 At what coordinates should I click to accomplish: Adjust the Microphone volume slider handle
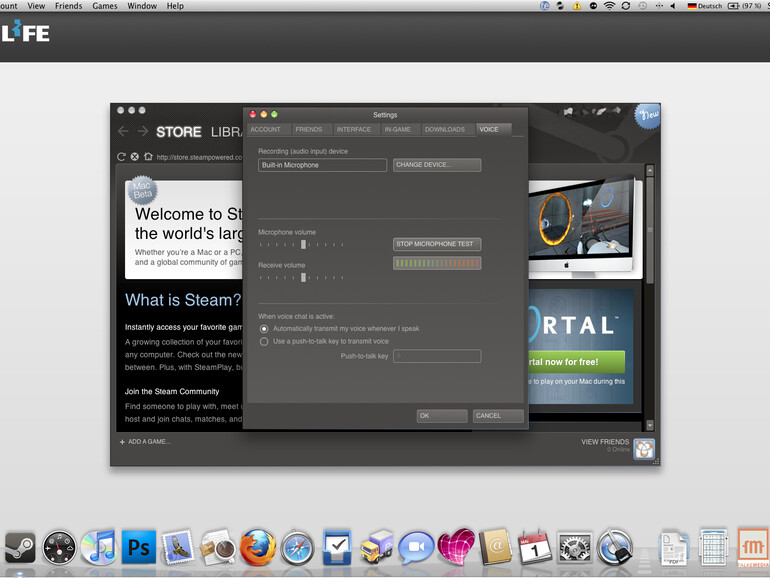[x=303, y=245]
